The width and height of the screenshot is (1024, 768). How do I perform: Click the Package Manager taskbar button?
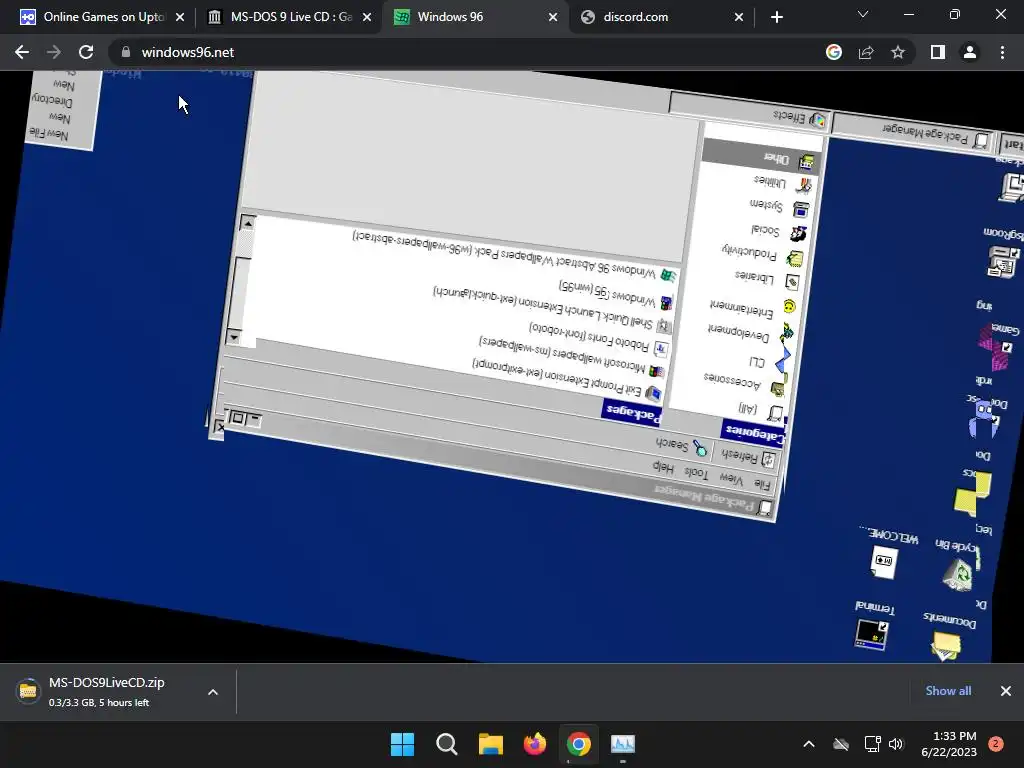tap(914, 133)
